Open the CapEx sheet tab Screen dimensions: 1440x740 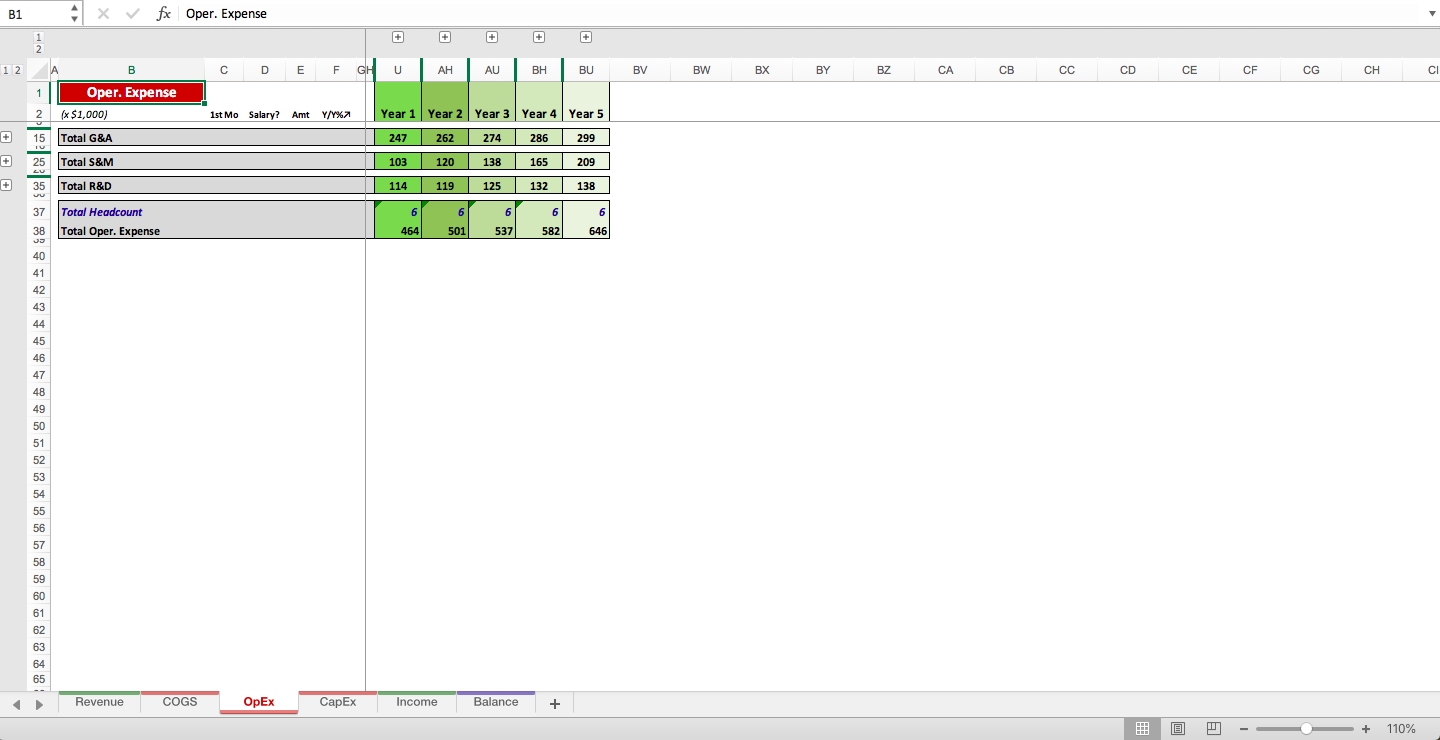point(338,702)
